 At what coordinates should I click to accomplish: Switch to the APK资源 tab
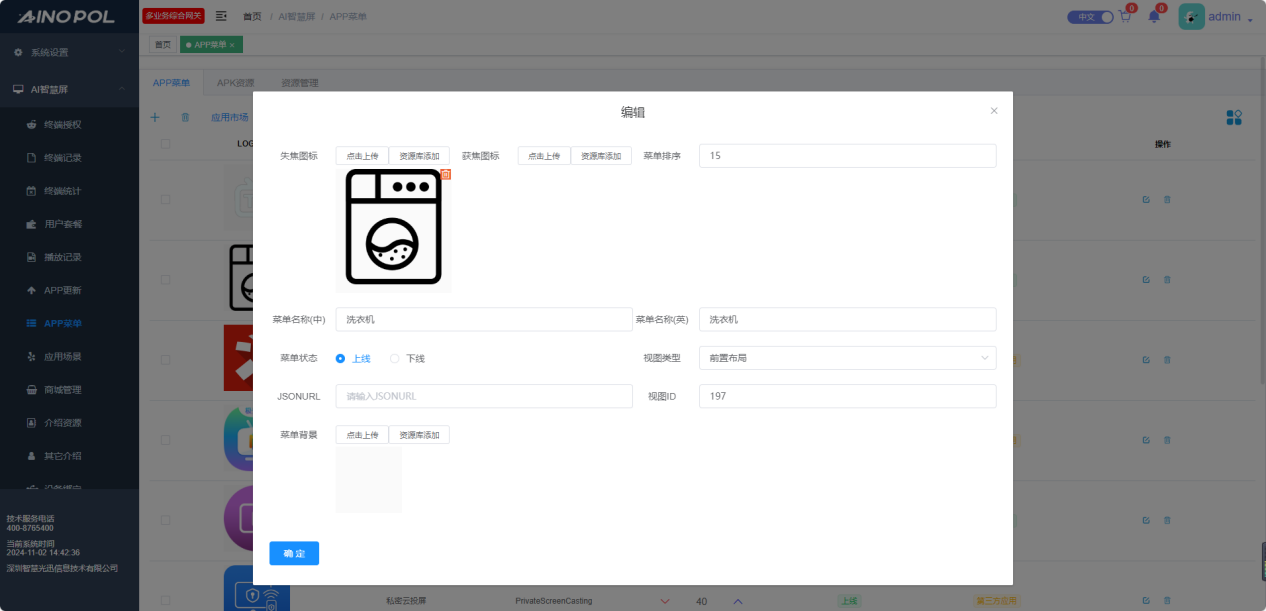pyautogui.click(x=235, y=83)
